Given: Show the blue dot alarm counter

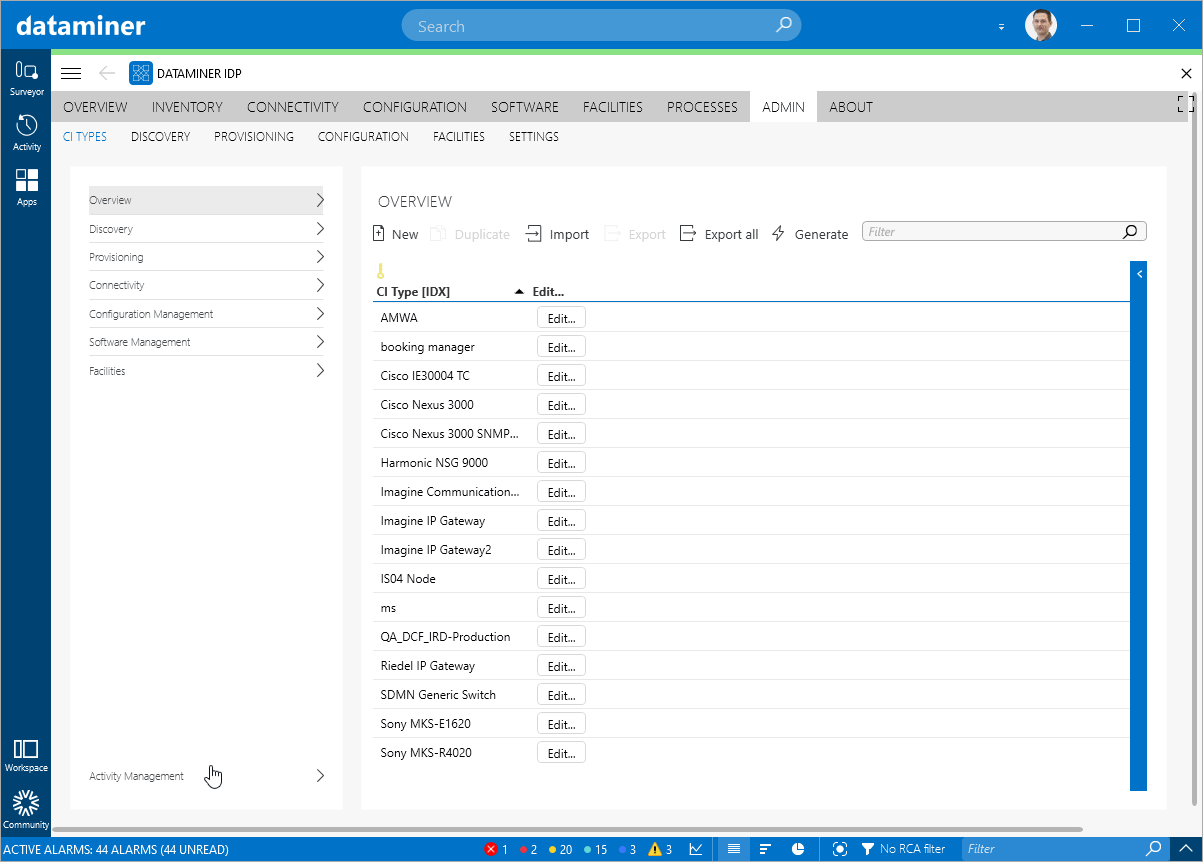Looking at the screenshot, I should 628,849.
